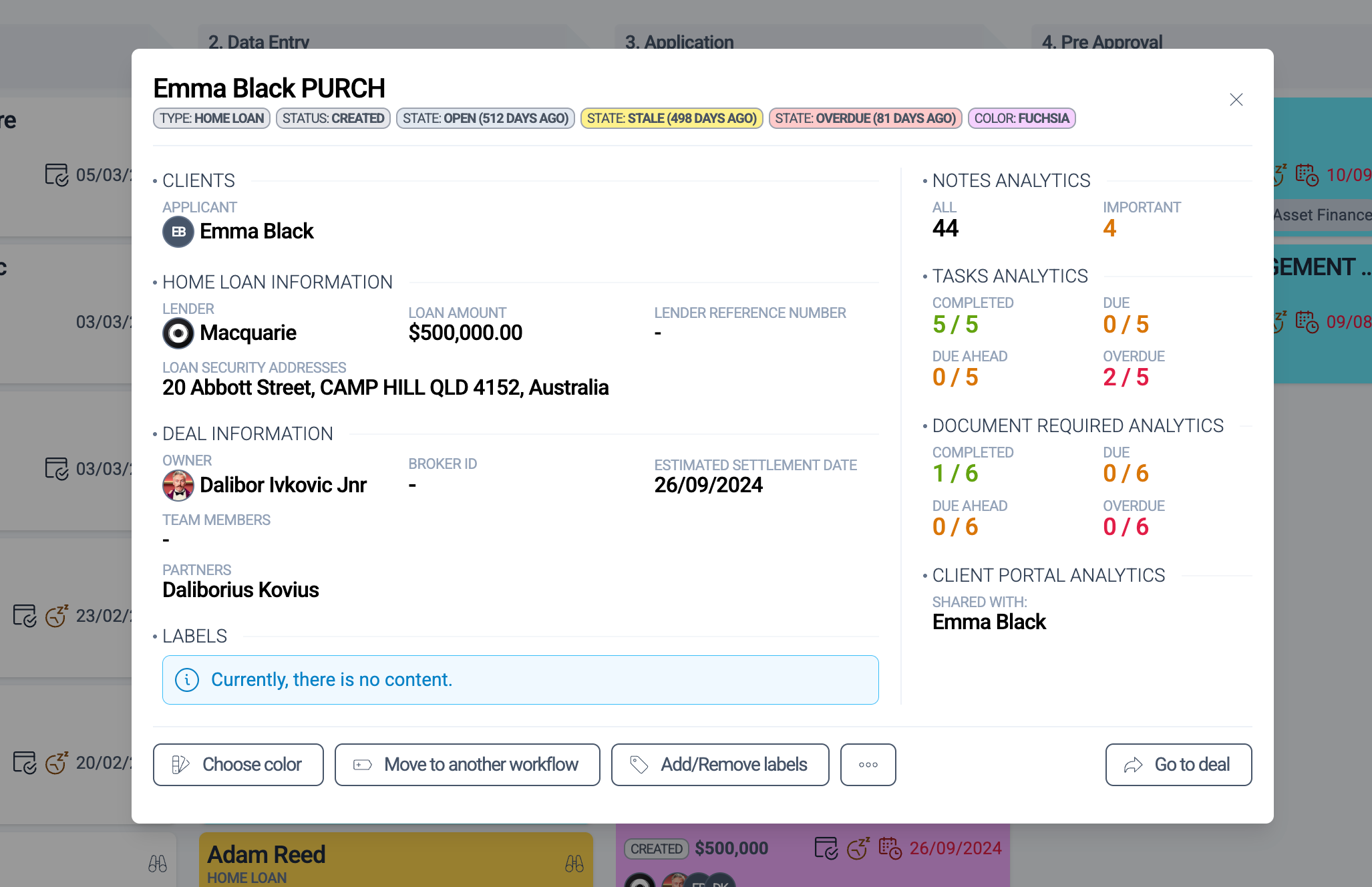The image size is (1372, 887).
Task: Click the Macquarie lender logo
Action: [178, 333]
